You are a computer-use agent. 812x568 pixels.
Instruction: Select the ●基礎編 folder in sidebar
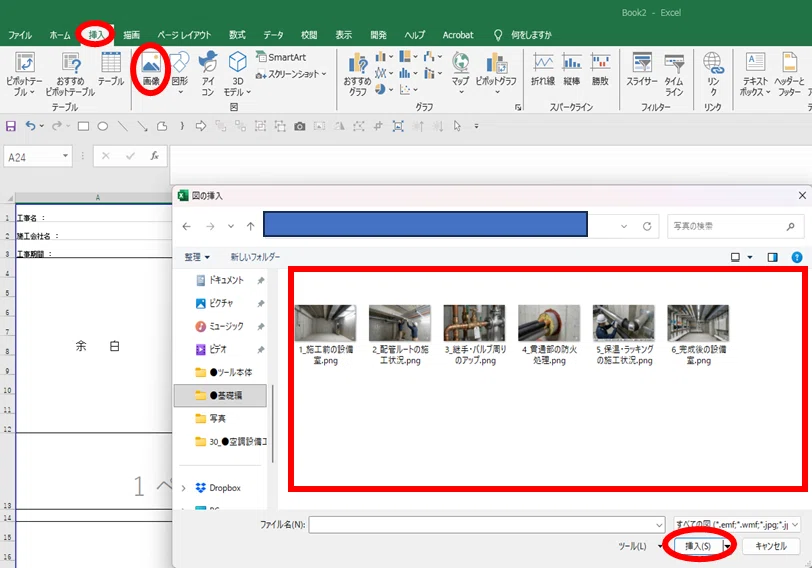pos(221,396)
